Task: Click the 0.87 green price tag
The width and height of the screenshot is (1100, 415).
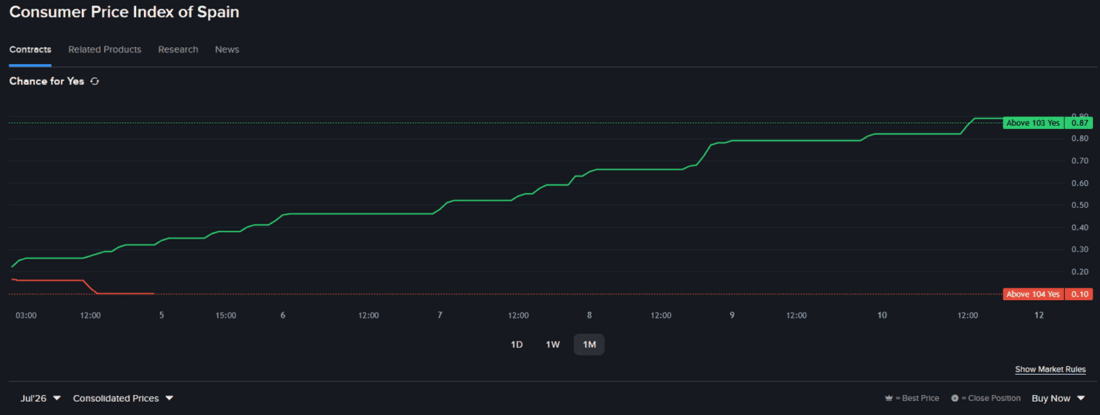Action: point(1079,123)
